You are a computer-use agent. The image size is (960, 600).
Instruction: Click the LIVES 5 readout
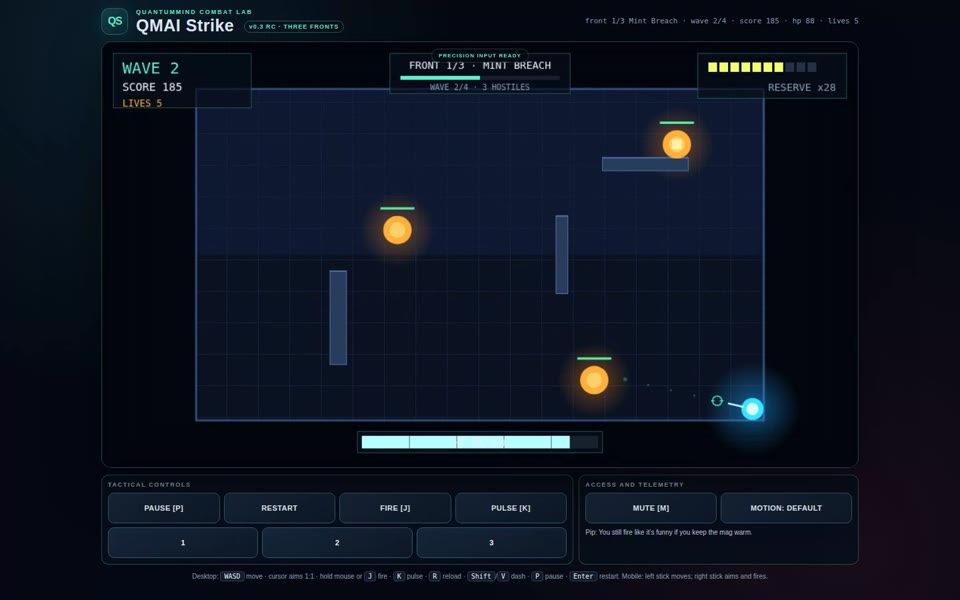[x=142, y=103]
